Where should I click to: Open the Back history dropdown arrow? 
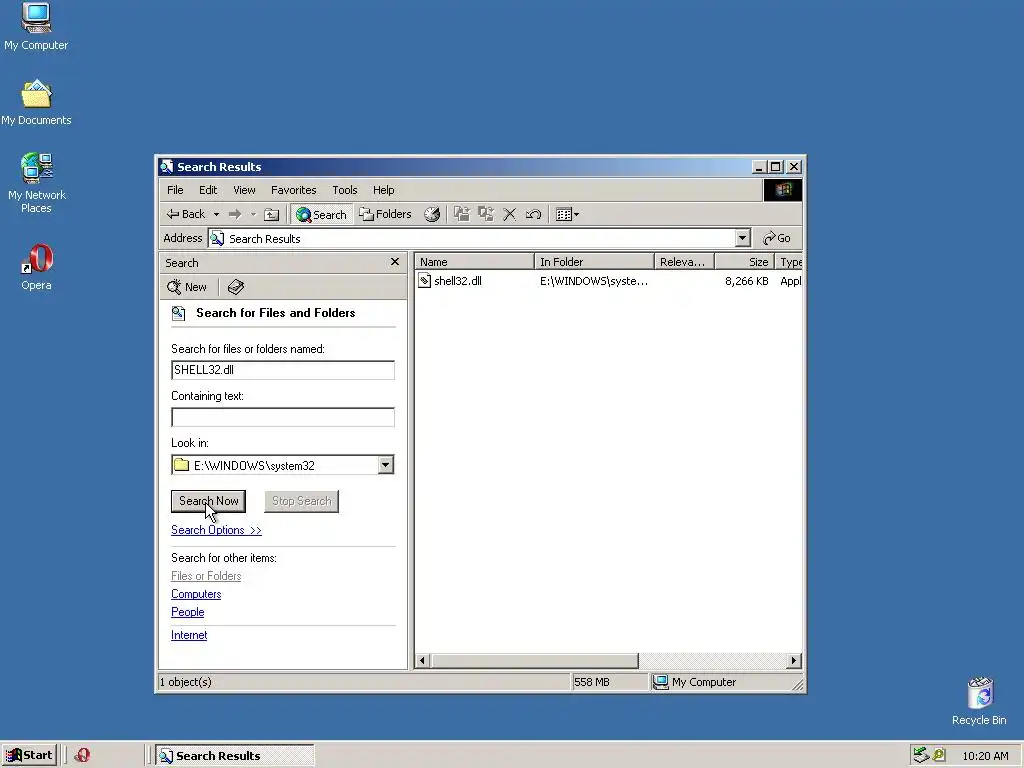point(216,214)
